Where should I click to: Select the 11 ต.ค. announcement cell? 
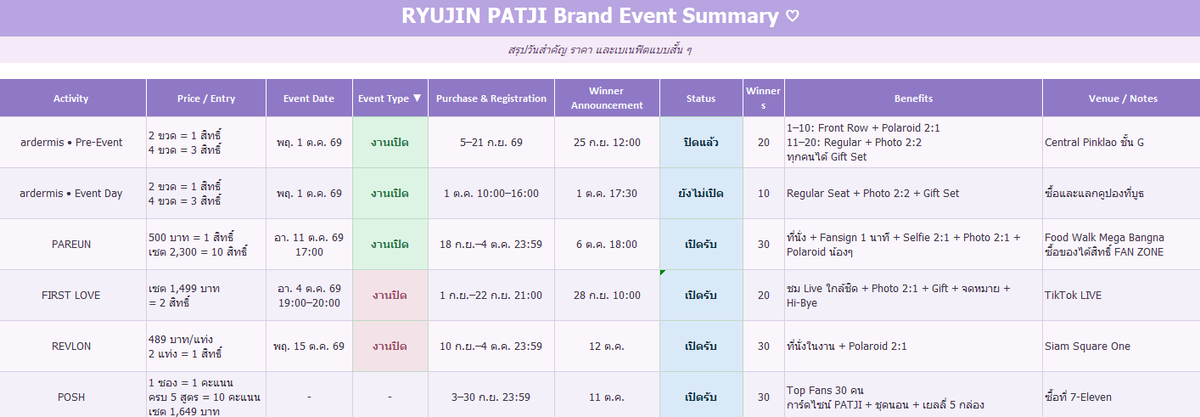(607, 395)
